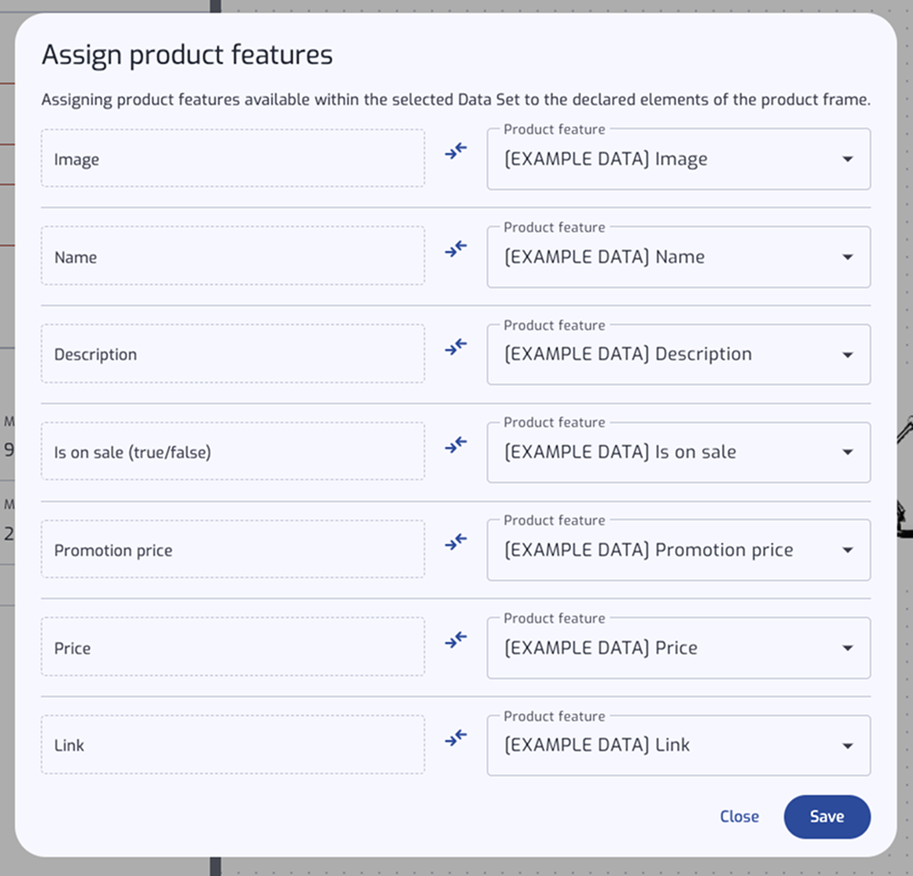Click the link arrows icon beside Name

(x=456, y=249)
